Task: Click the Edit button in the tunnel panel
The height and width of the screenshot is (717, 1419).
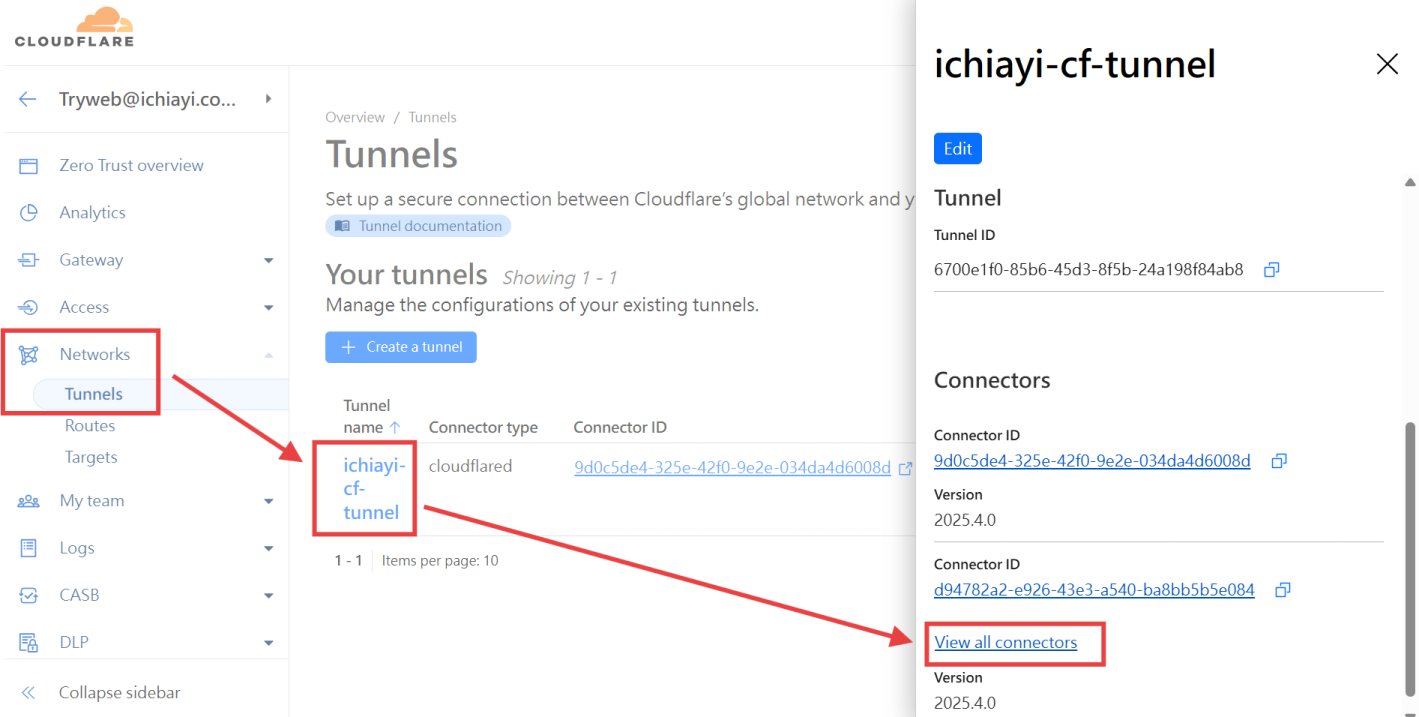Action: (x=958, y=148)
